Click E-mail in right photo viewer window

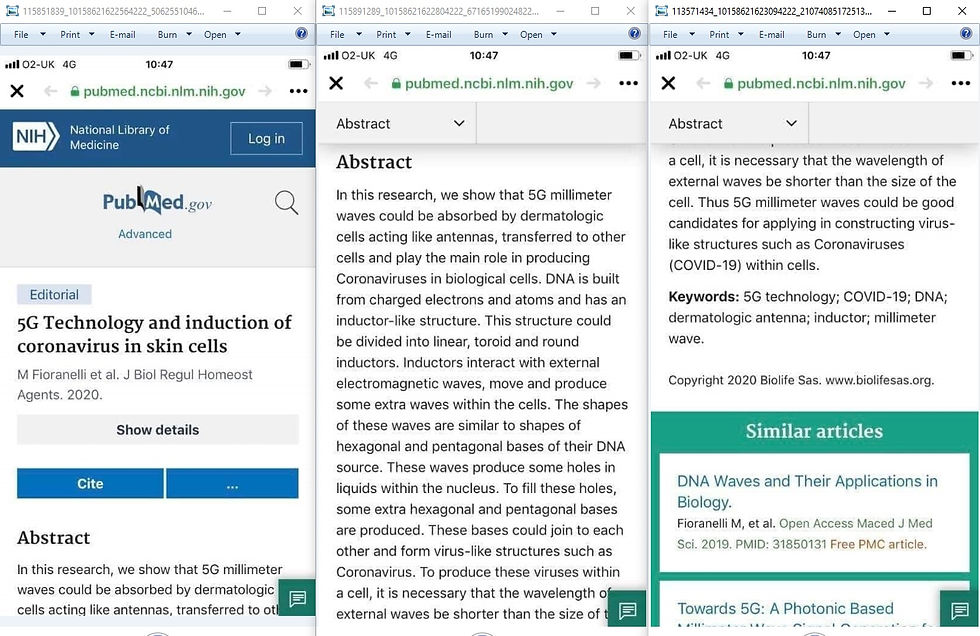pyautogui.click(x=772, y=34)
